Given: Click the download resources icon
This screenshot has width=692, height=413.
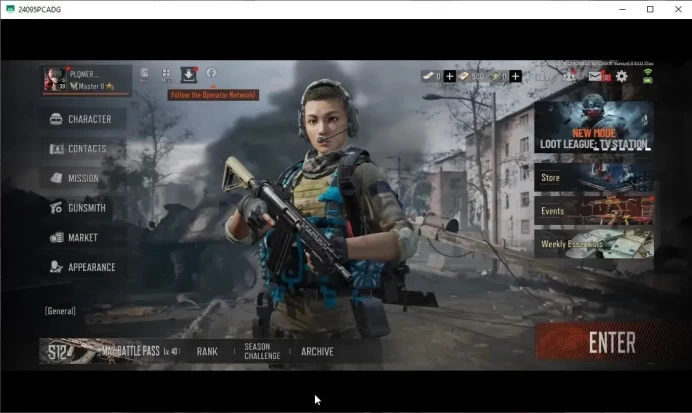Looking at the screenshot, I should point(189,75).
